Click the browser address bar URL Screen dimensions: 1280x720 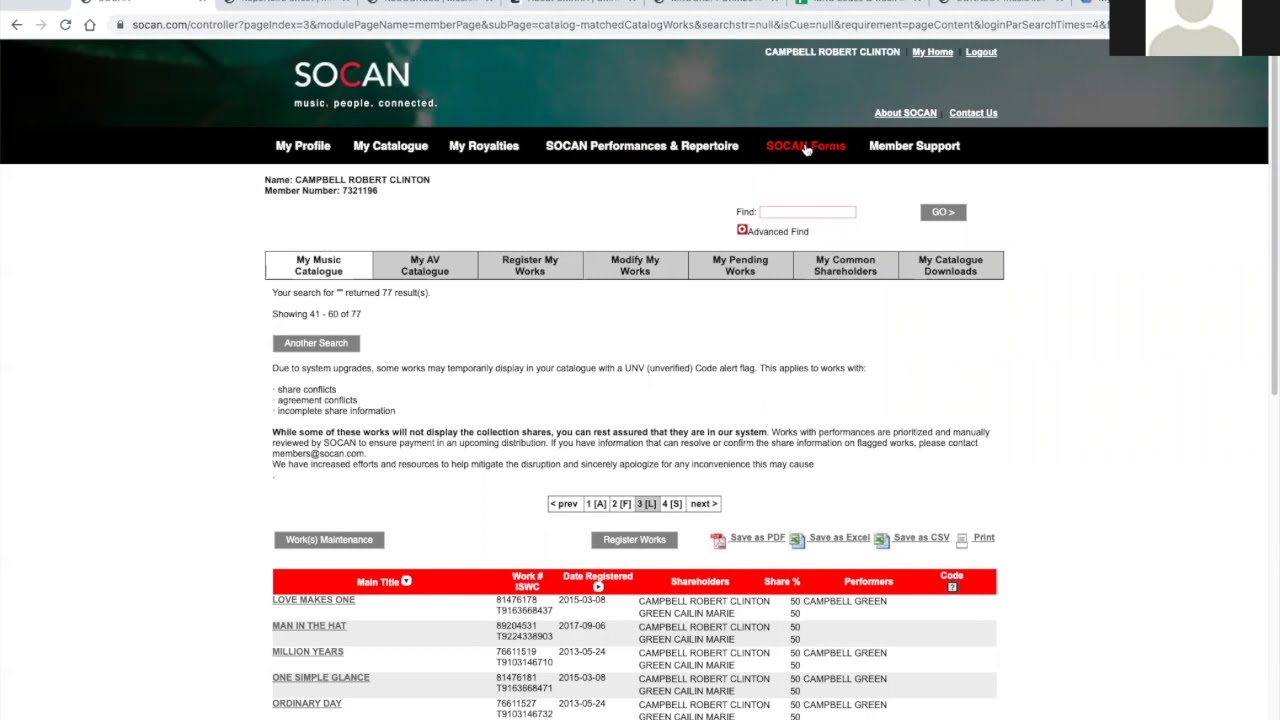(620, 24)
